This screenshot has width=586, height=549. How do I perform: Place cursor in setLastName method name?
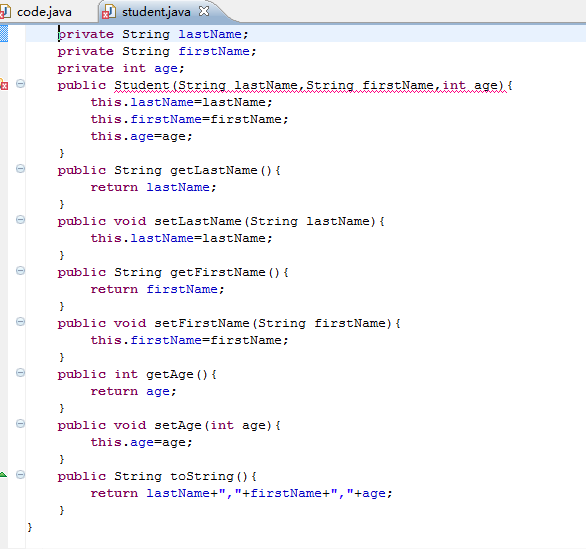[x=198, y=221]
